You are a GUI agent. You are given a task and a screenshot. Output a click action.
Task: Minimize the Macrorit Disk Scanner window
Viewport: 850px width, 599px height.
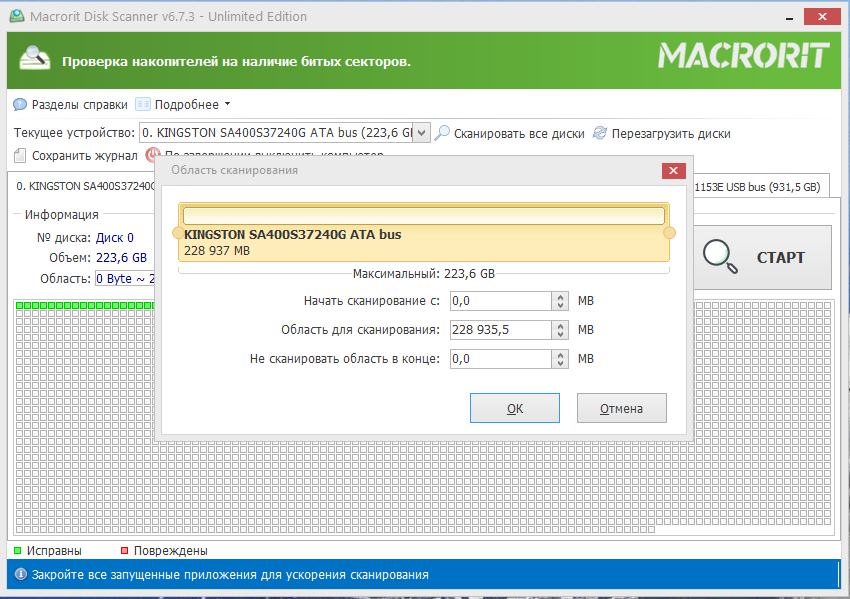tap(789, 17)
